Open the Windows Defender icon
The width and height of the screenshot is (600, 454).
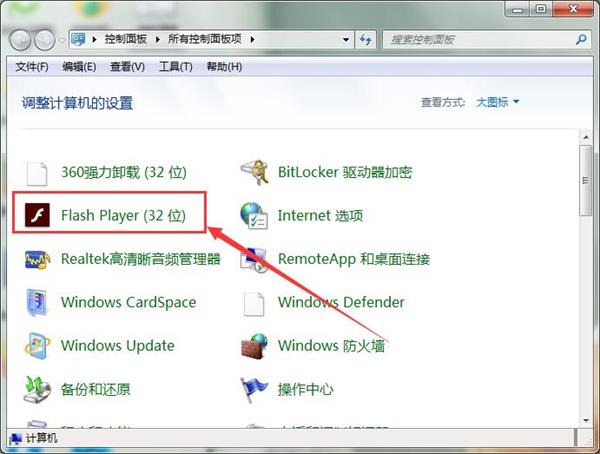(254, 304)
